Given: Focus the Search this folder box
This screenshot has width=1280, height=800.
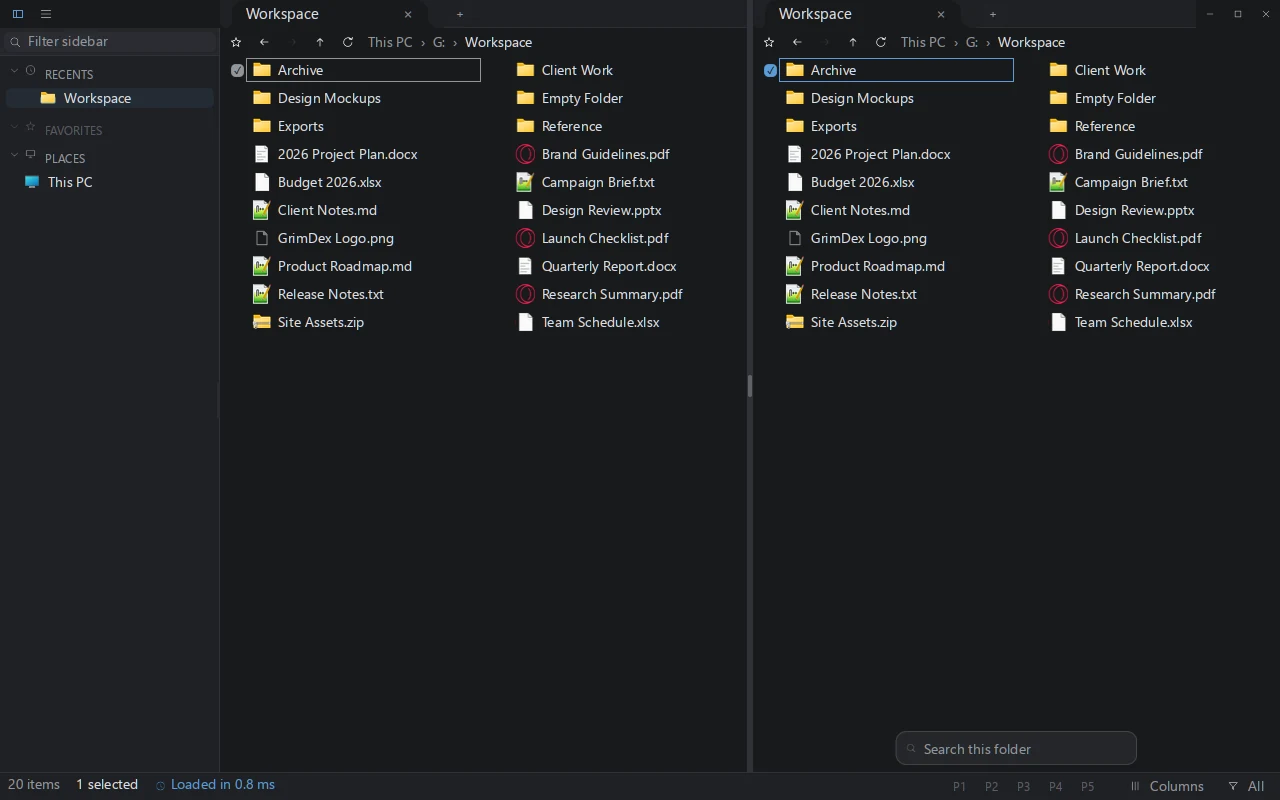Looking at the screenshot, I should tap(1016, 749).
